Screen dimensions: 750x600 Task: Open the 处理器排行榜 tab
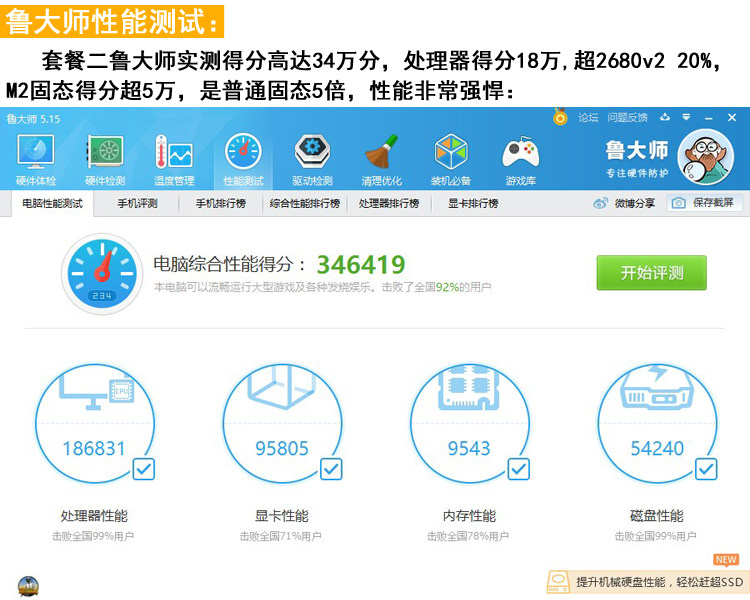pos(389,203)
